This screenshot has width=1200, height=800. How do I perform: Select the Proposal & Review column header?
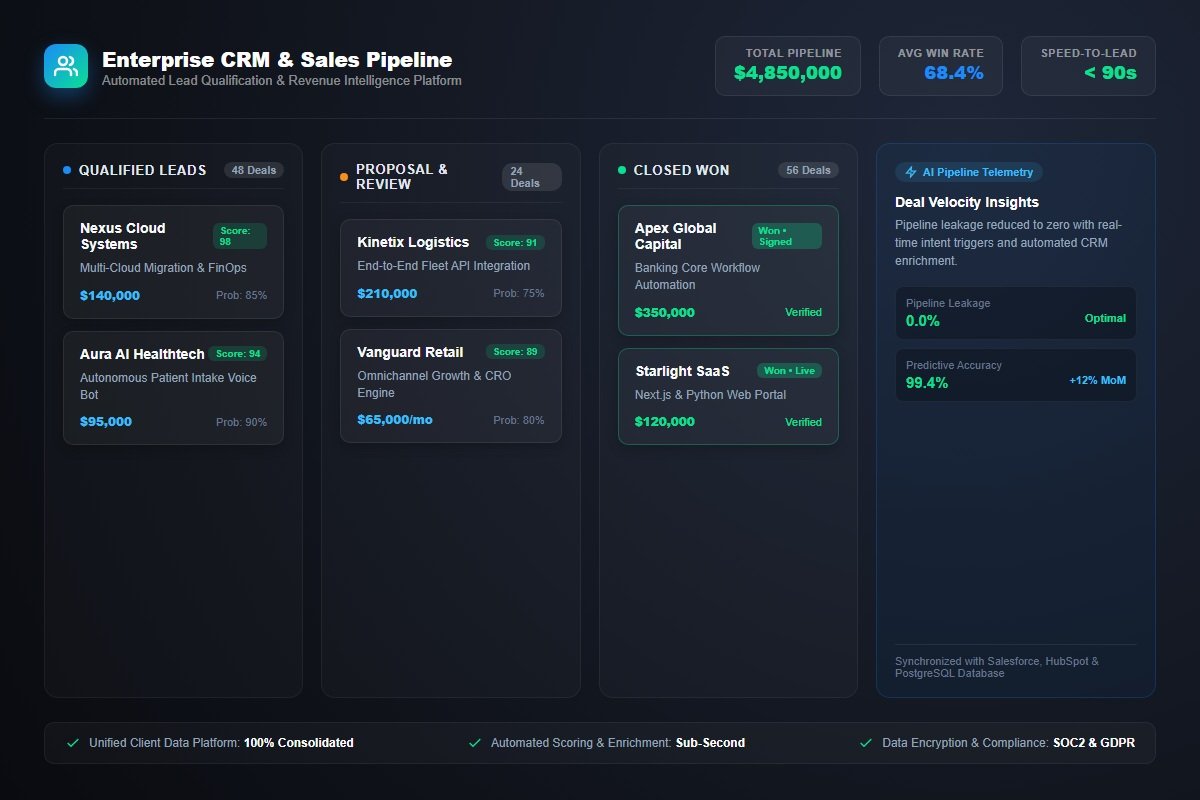click(x=402, y=177)
